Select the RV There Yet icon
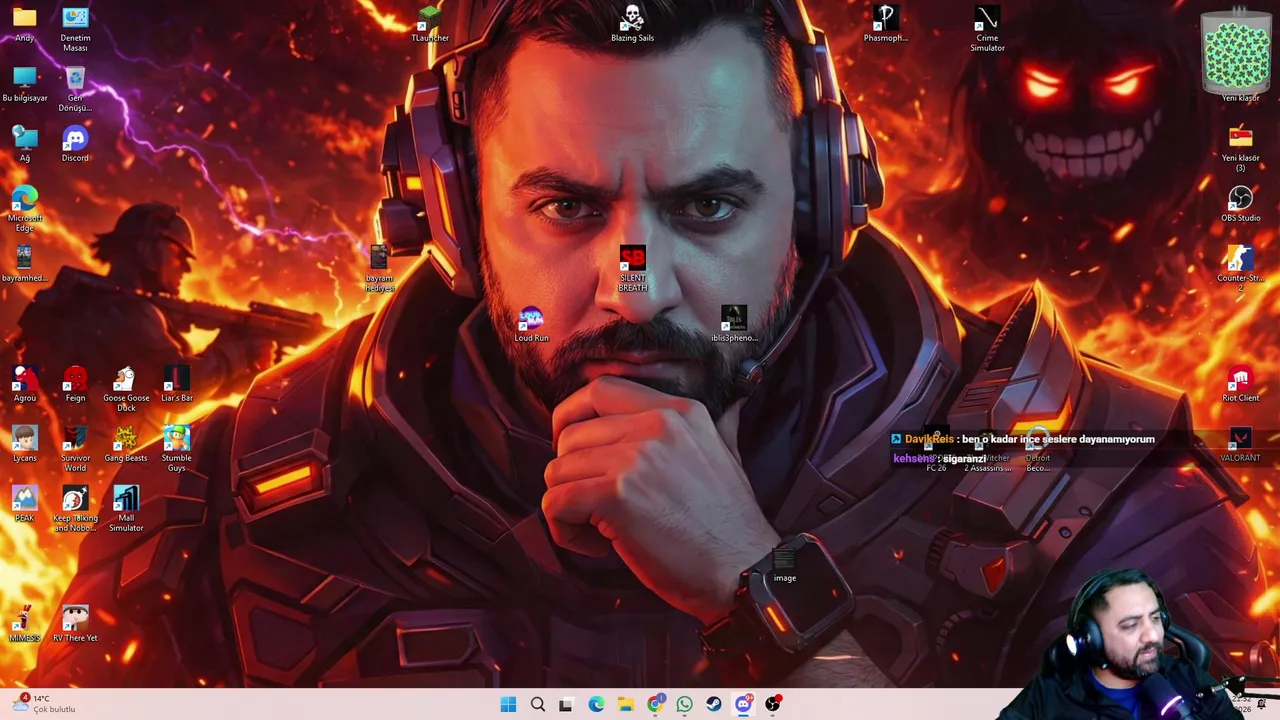1280x720 pixels. pyautogui.click(x=75, y=625)
